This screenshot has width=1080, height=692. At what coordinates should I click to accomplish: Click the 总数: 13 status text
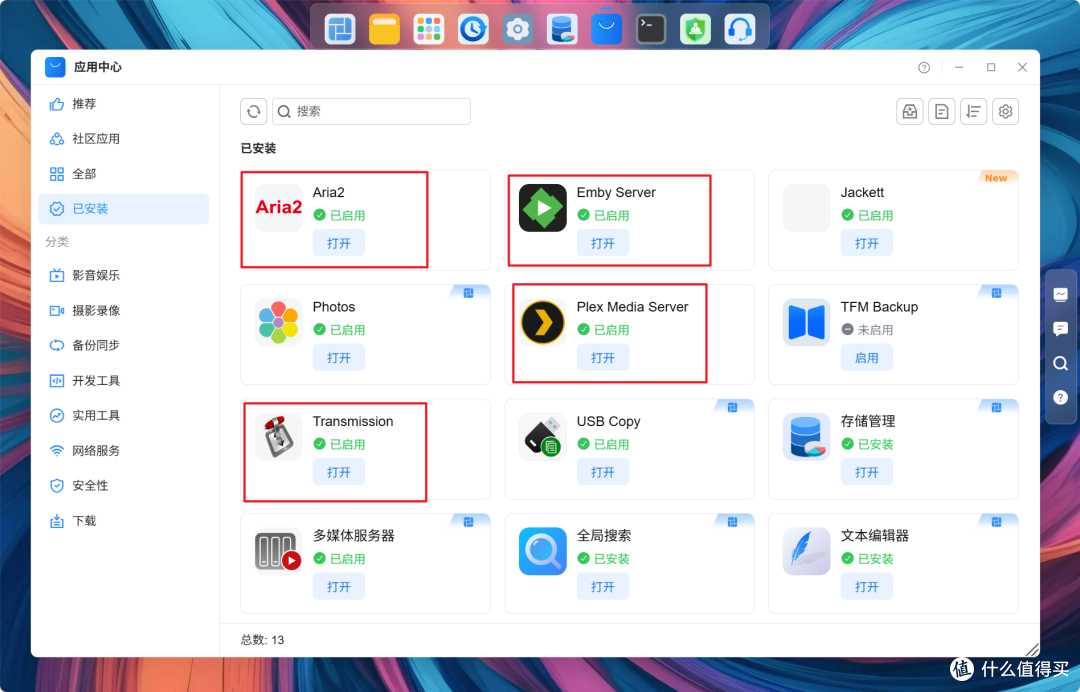click(x=262, y=640)
